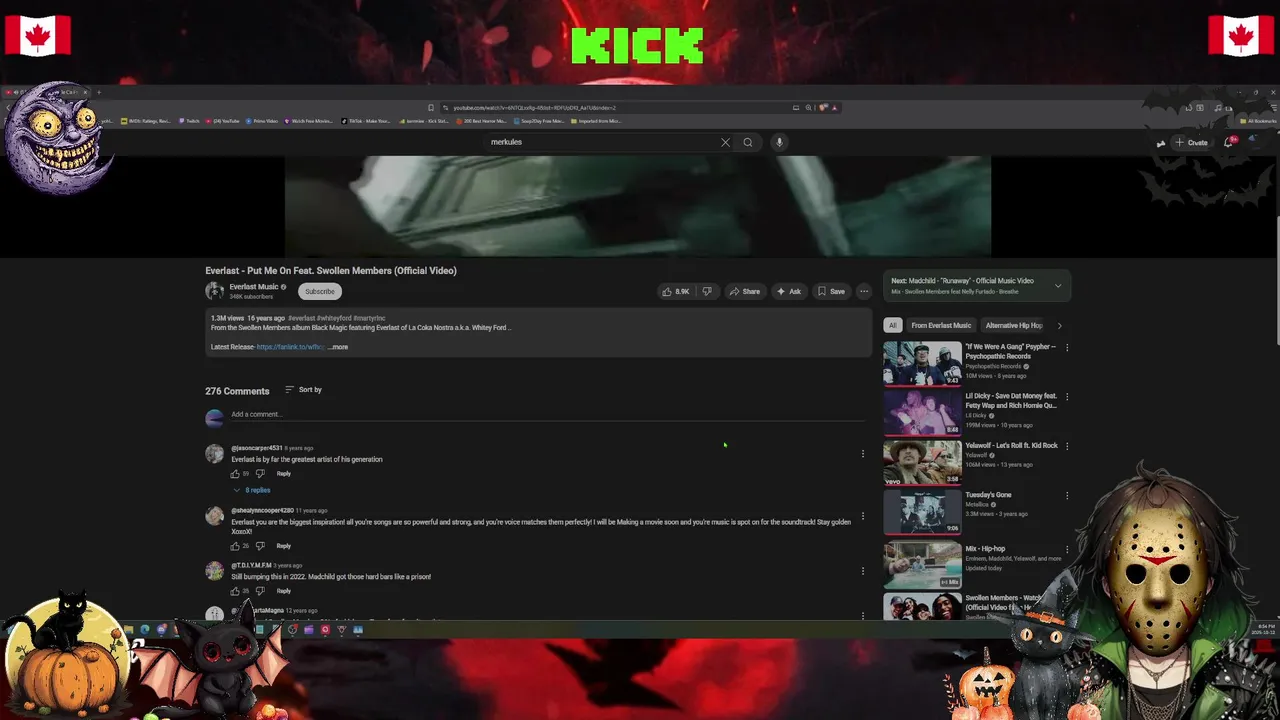Dislike the T.D.I.Y.M.F.M comment
1280x720 pixels.
[260, 591]
